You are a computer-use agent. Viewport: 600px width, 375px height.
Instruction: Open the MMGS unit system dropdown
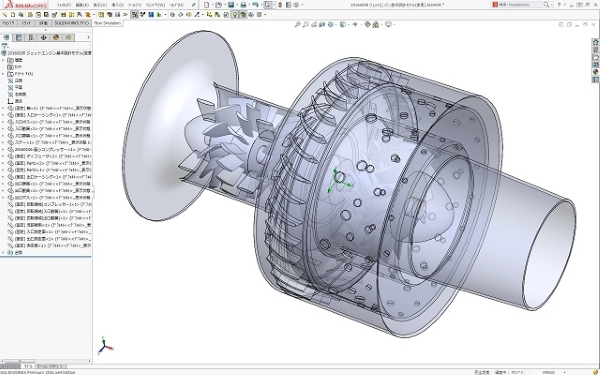(x=564, y=372)
